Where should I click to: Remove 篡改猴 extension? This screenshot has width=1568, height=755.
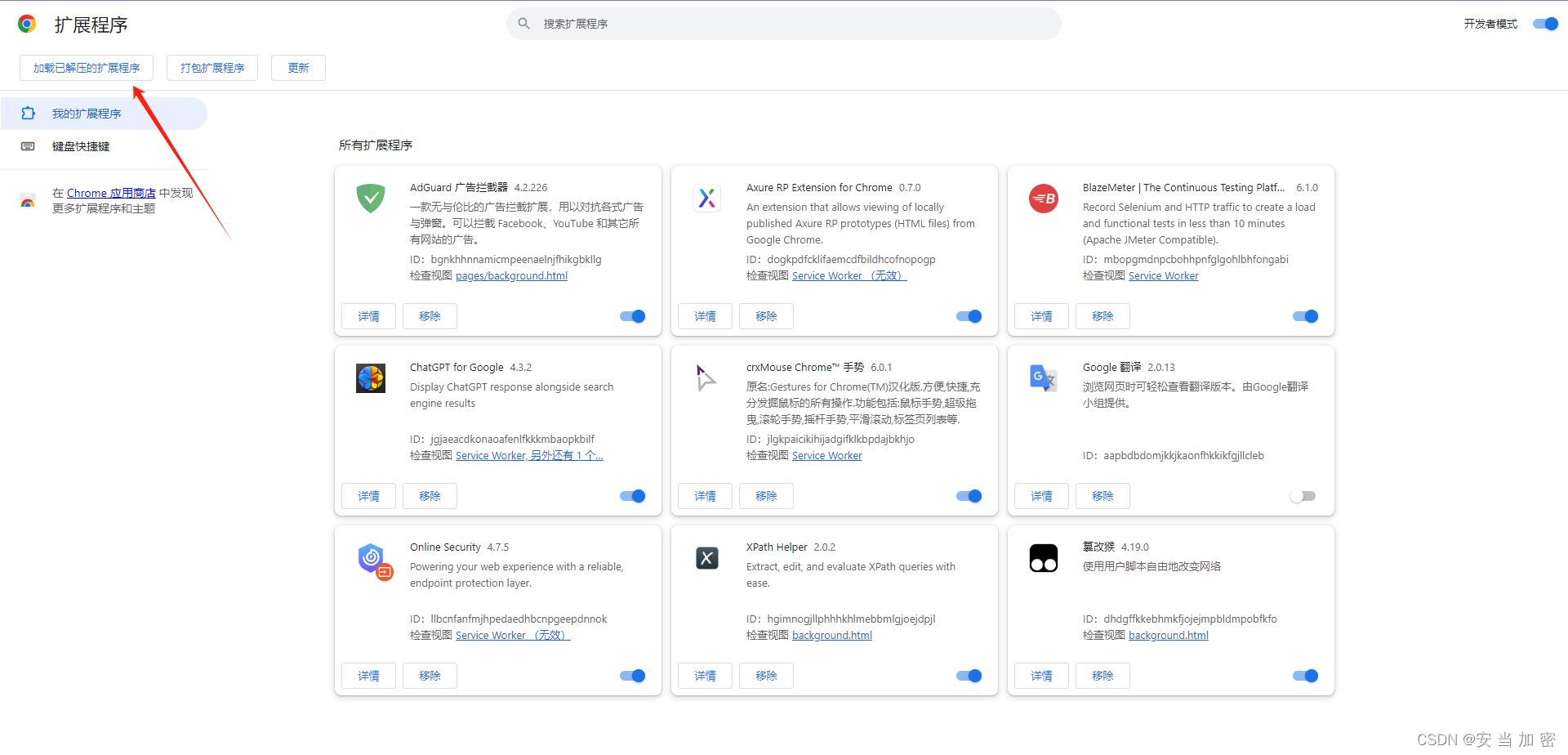[x=1102, y=676]
